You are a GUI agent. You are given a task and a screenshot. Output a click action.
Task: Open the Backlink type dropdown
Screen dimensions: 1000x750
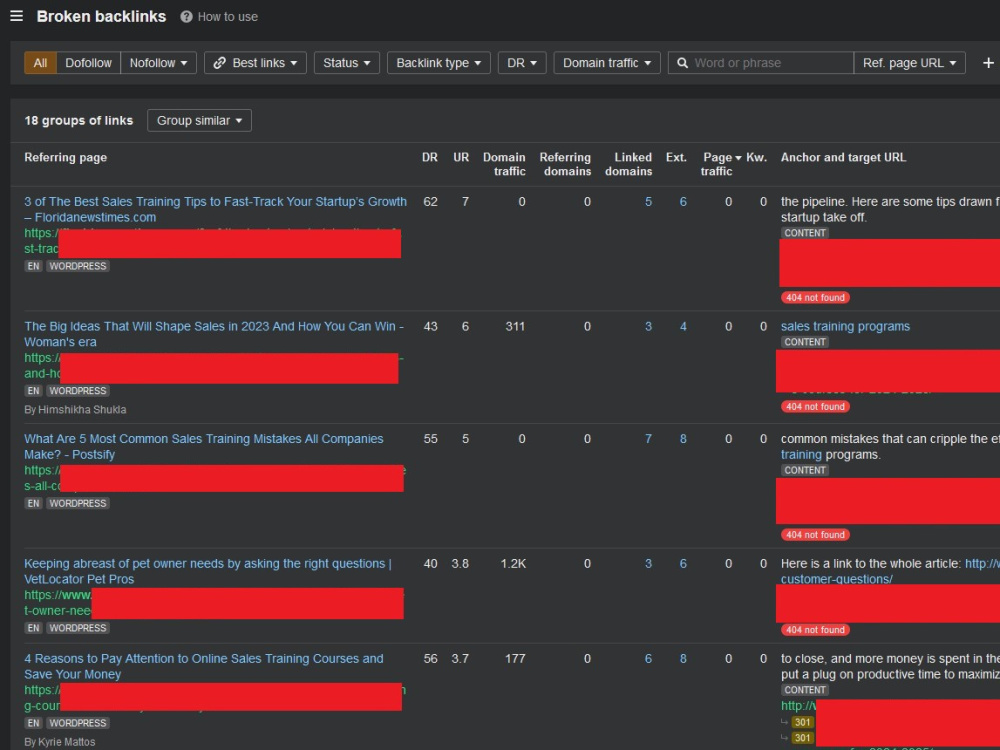[438, 62]
